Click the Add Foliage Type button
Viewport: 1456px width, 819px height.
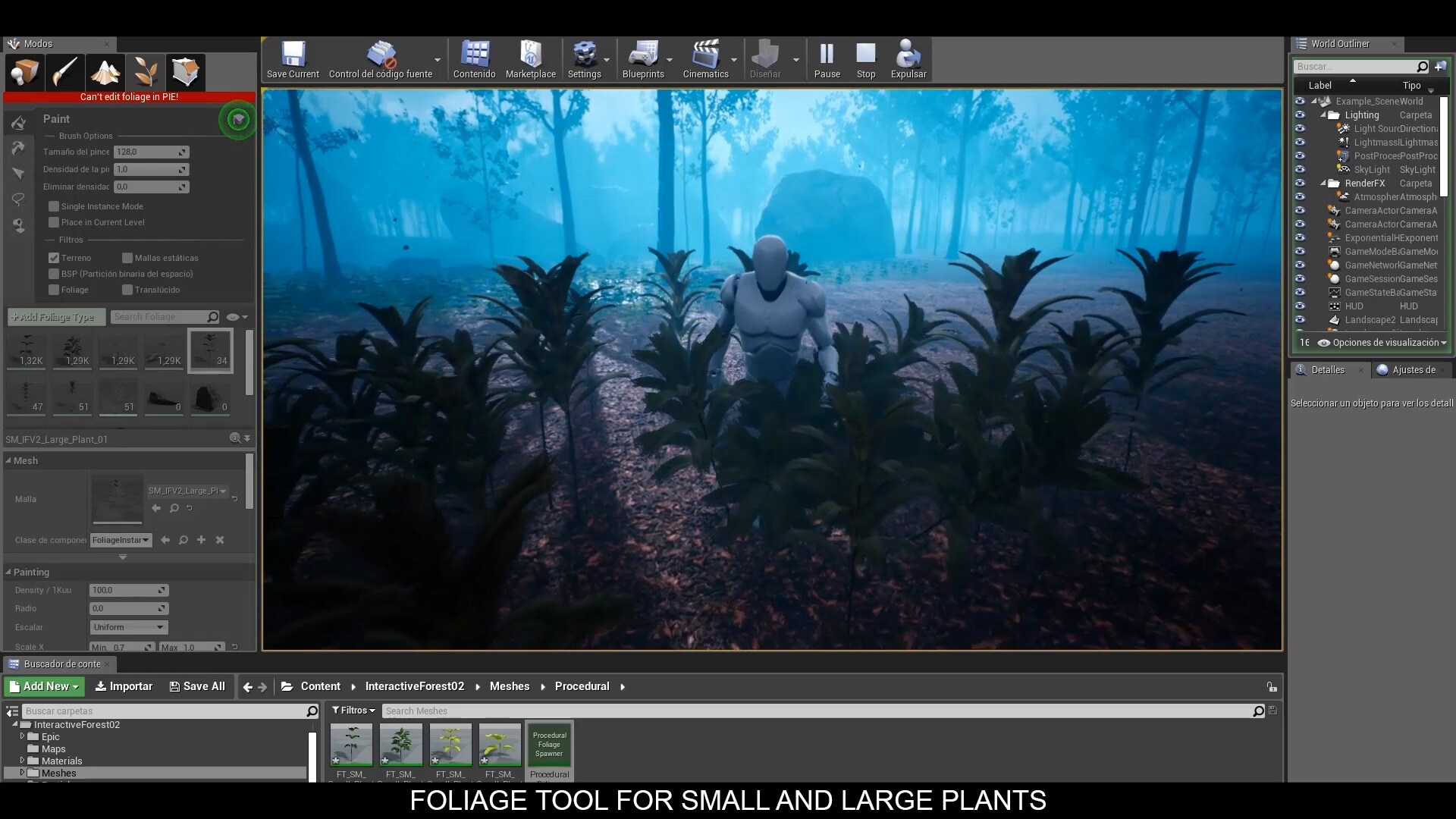pos(54,316)
